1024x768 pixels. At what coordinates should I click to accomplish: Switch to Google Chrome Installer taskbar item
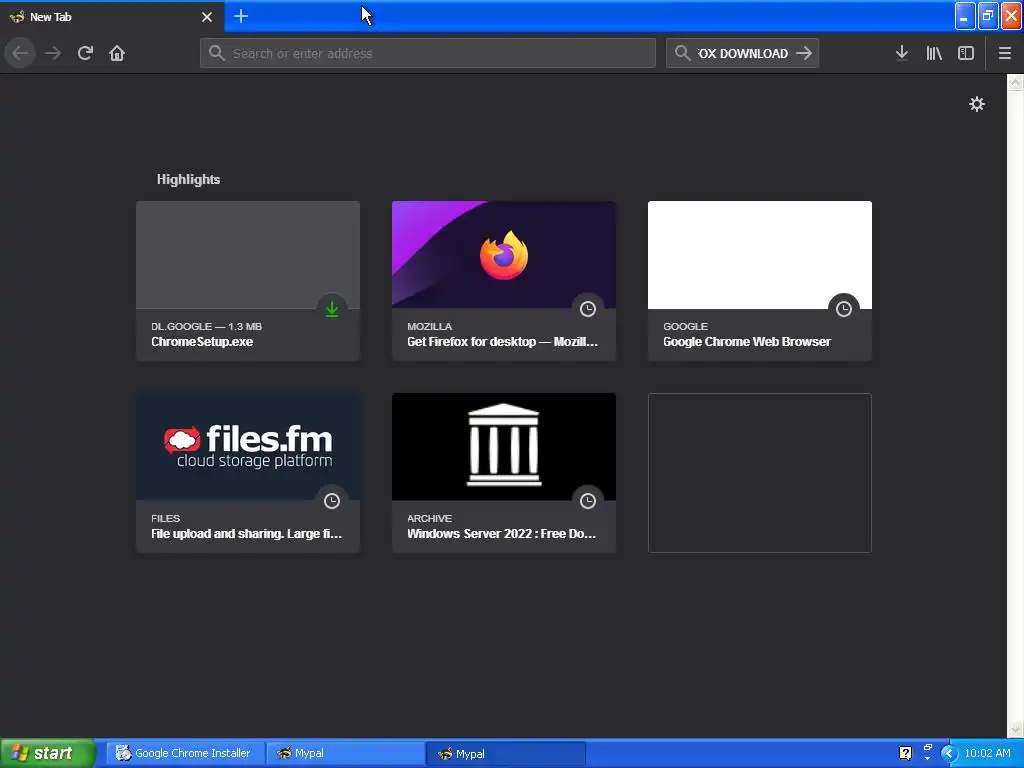(x=185, y=753)
